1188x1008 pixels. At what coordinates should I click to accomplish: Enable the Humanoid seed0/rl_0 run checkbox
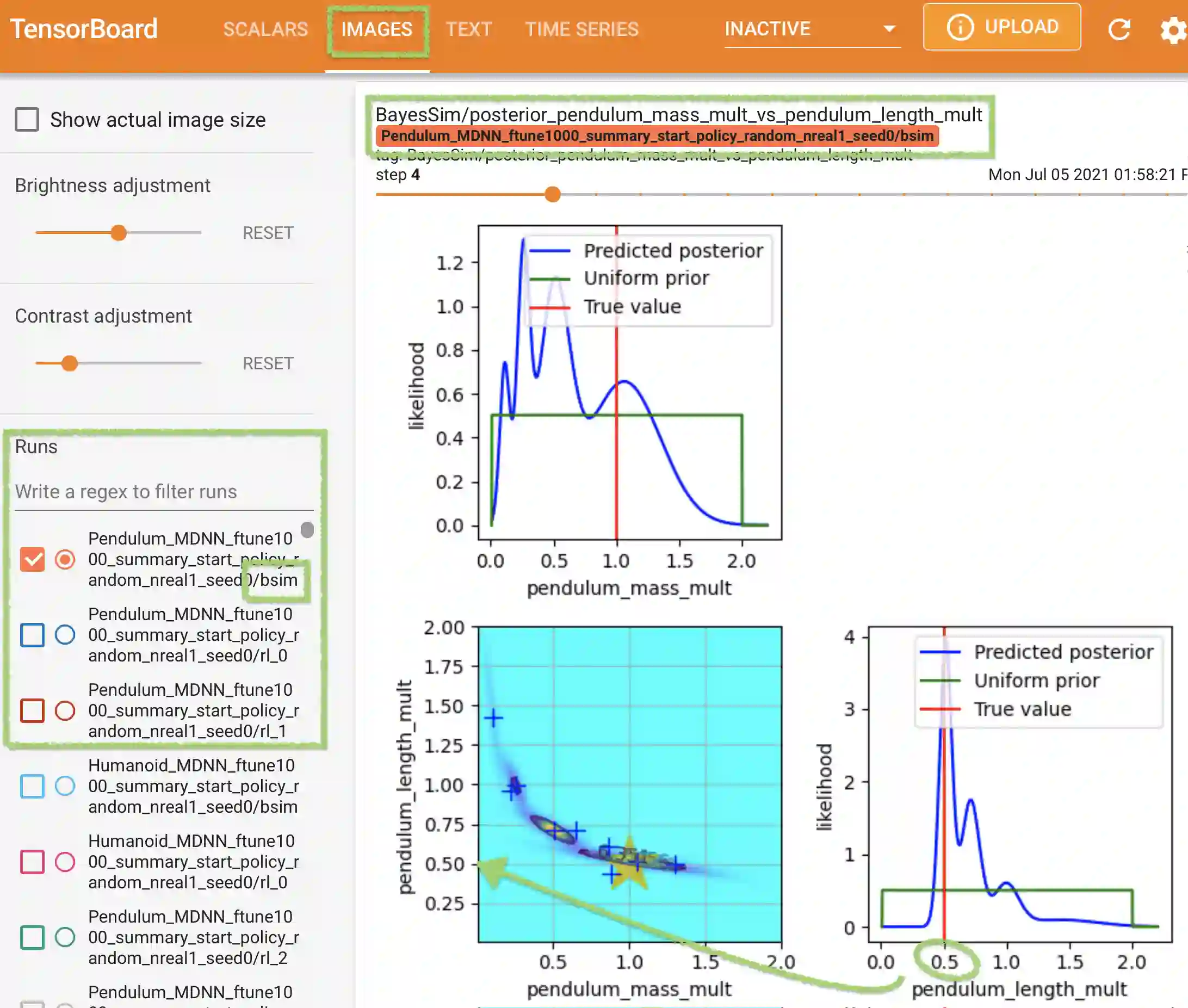[32, 861]
